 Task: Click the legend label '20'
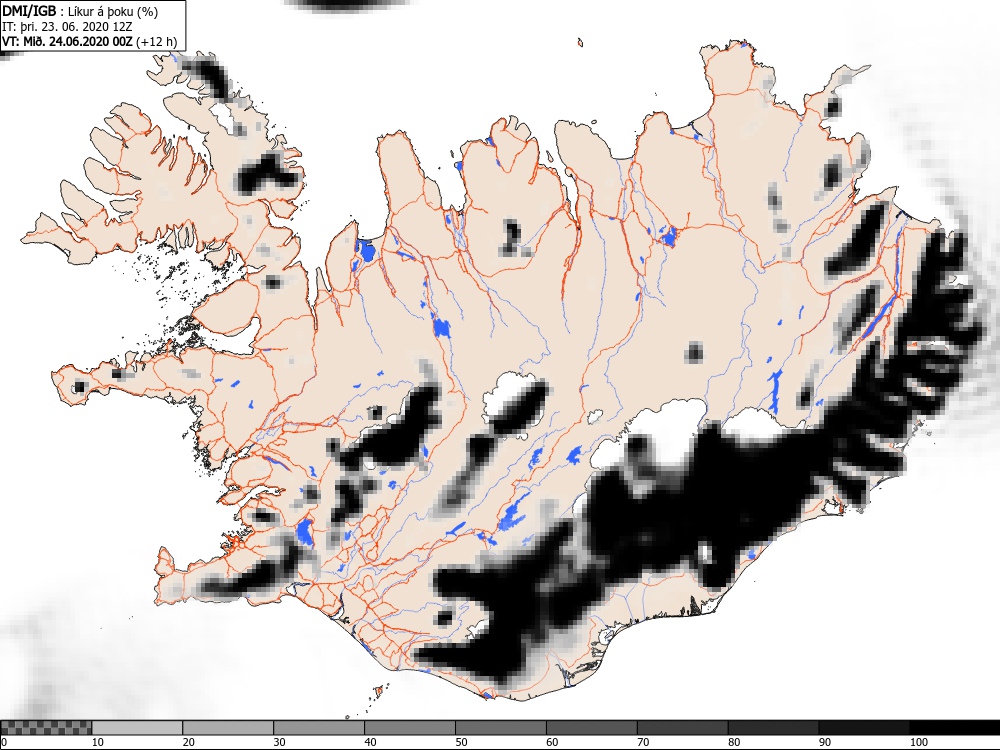(188, 742)
